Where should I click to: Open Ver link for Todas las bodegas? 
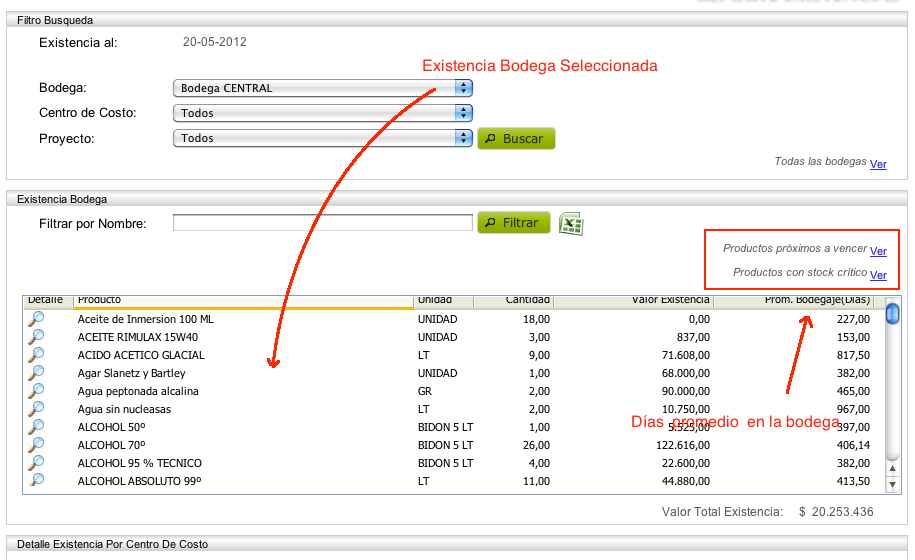point(878,164)
